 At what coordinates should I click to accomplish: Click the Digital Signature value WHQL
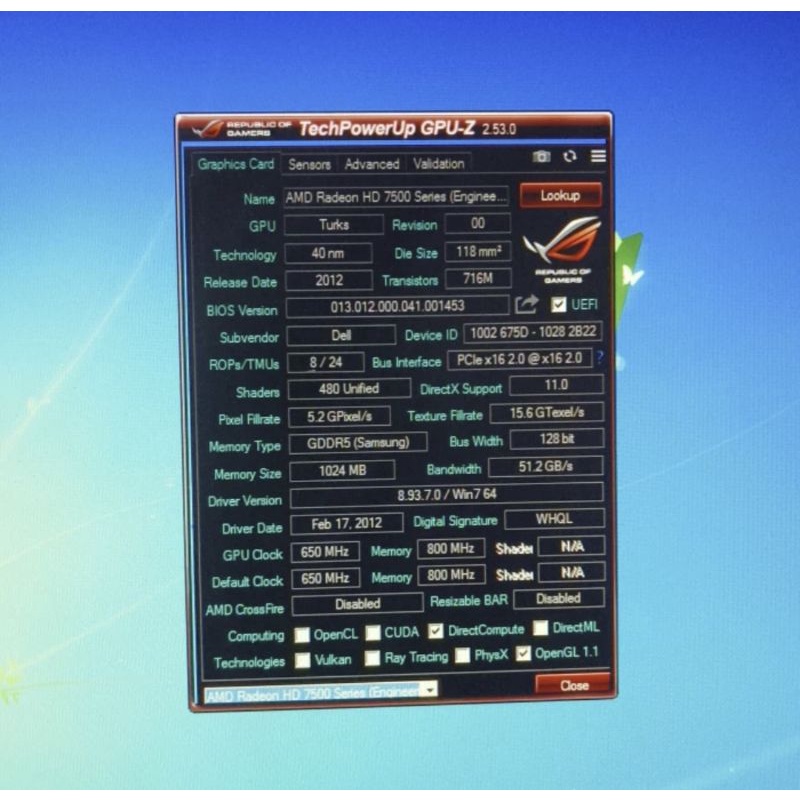point(554,519)
